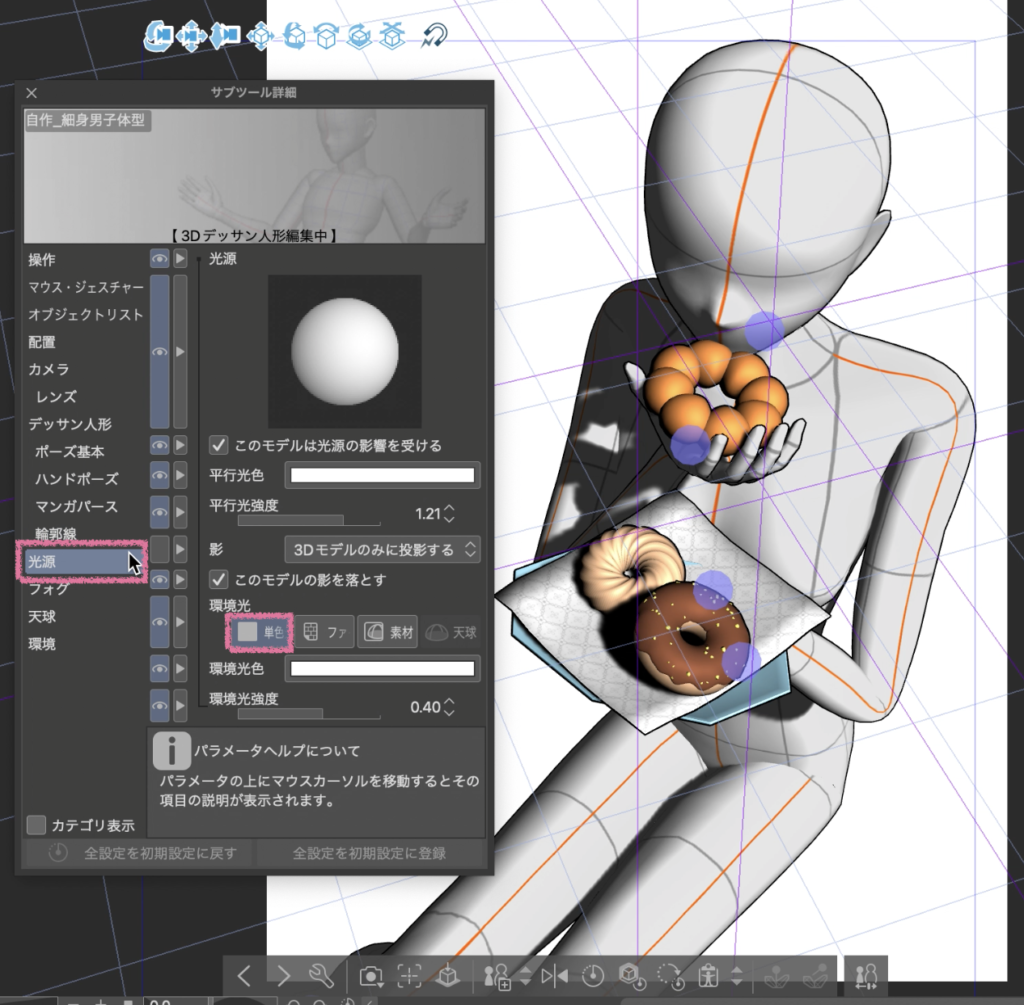Click the 平行光色 white color swatch
The width and height of the screenshot is (1024, 1005).
click(x=382, y=474)
